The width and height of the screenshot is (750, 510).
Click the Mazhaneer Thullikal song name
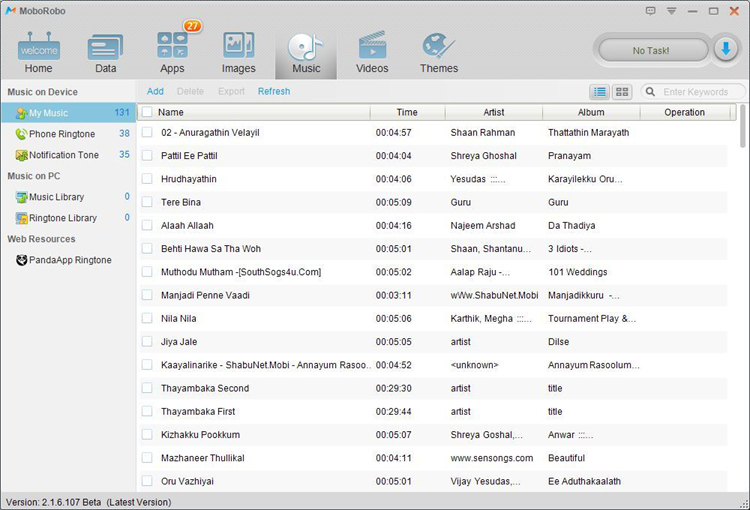pyautogui.click(x=203, y=458)
